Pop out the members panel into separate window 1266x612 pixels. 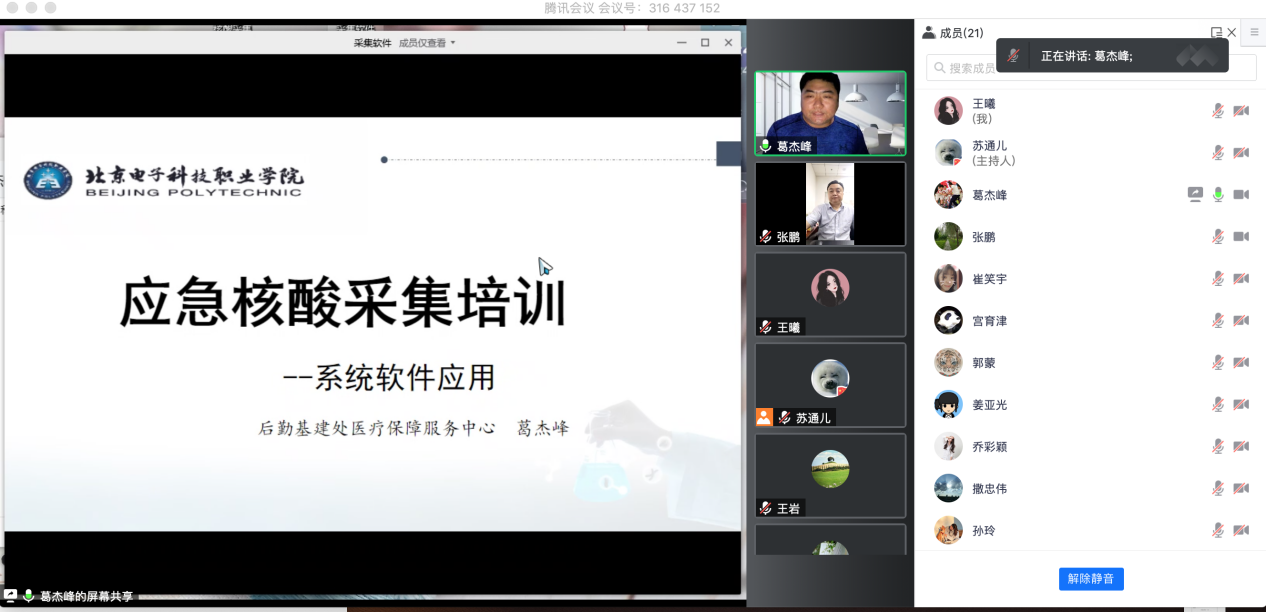tap(1216, 33)
